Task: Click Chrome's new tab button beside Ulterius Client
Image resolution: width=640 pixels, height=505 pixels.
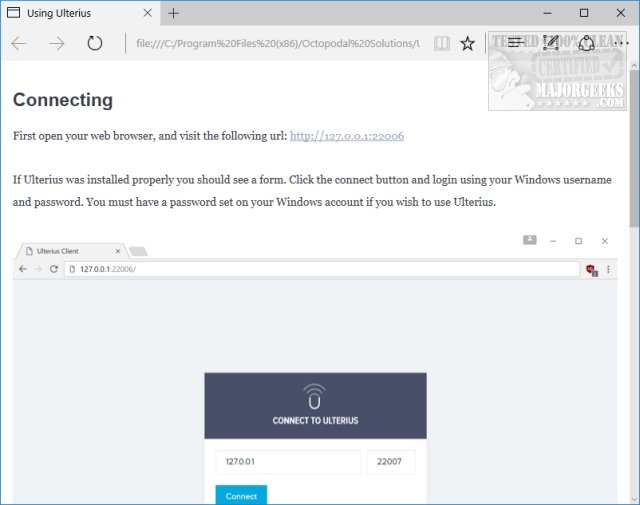Action: [x=138, y=251]
